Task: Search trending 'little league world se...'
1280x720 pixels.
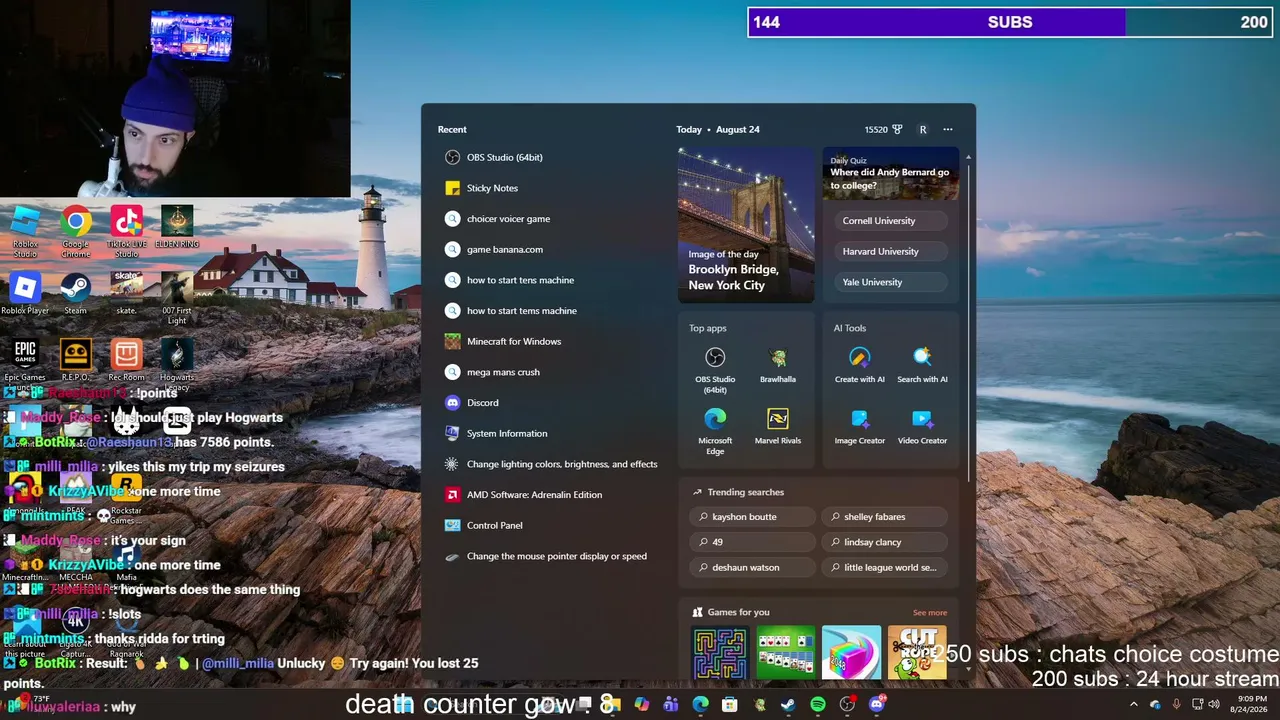Action: pos(884,567)
